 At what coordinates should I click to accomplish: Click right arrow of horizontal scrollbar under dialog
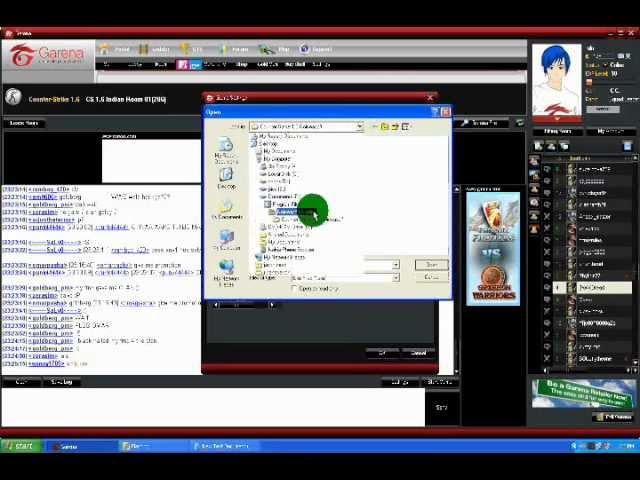[x=272, y=305]
